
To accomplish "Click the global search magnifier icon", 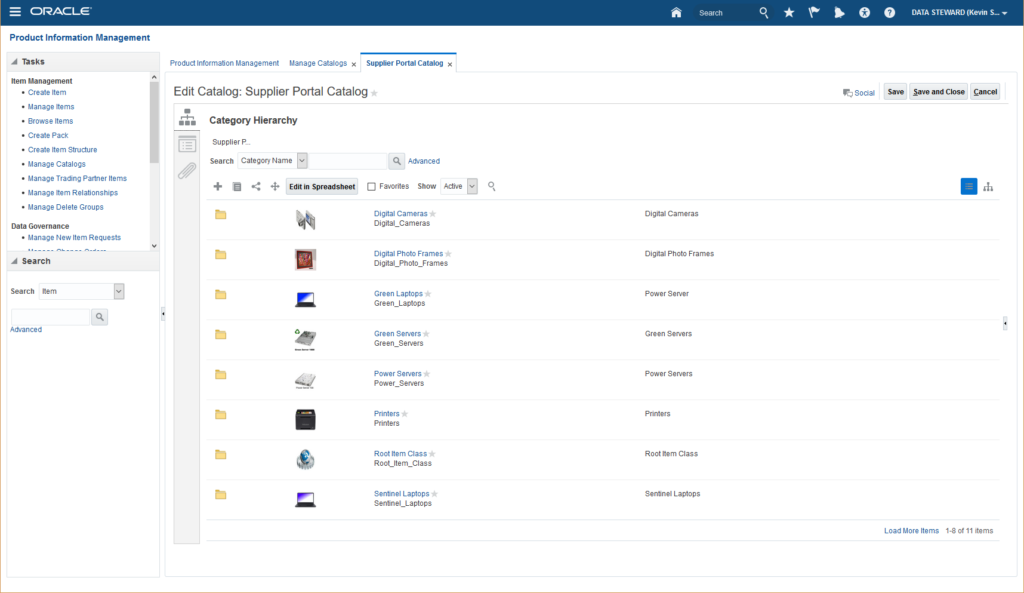I will pyautogui.click(x=763, y=12).
